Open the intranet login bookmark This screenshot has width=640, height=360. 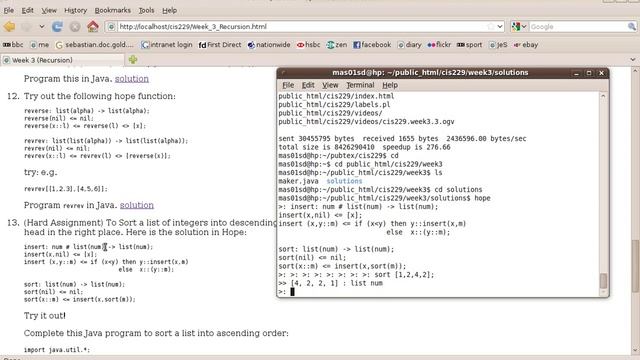pos(167,44)
